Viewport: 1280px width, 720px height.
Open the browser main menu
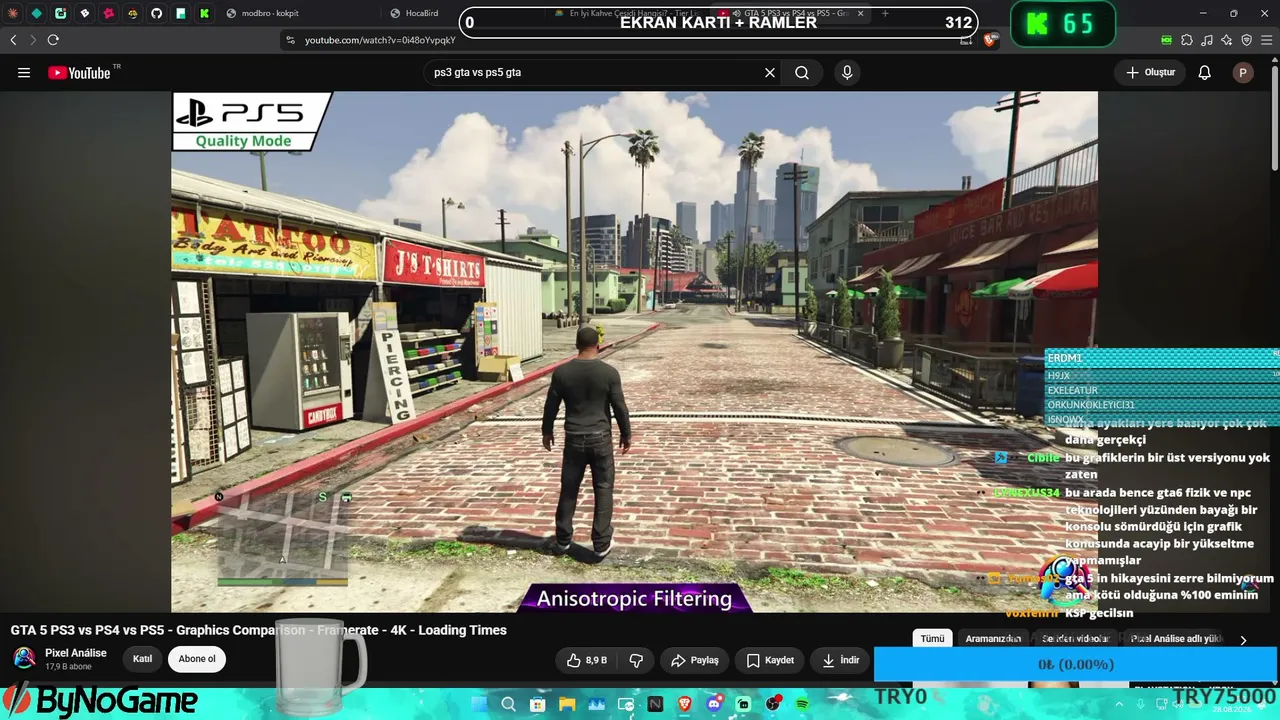(x=1267, y=40)
